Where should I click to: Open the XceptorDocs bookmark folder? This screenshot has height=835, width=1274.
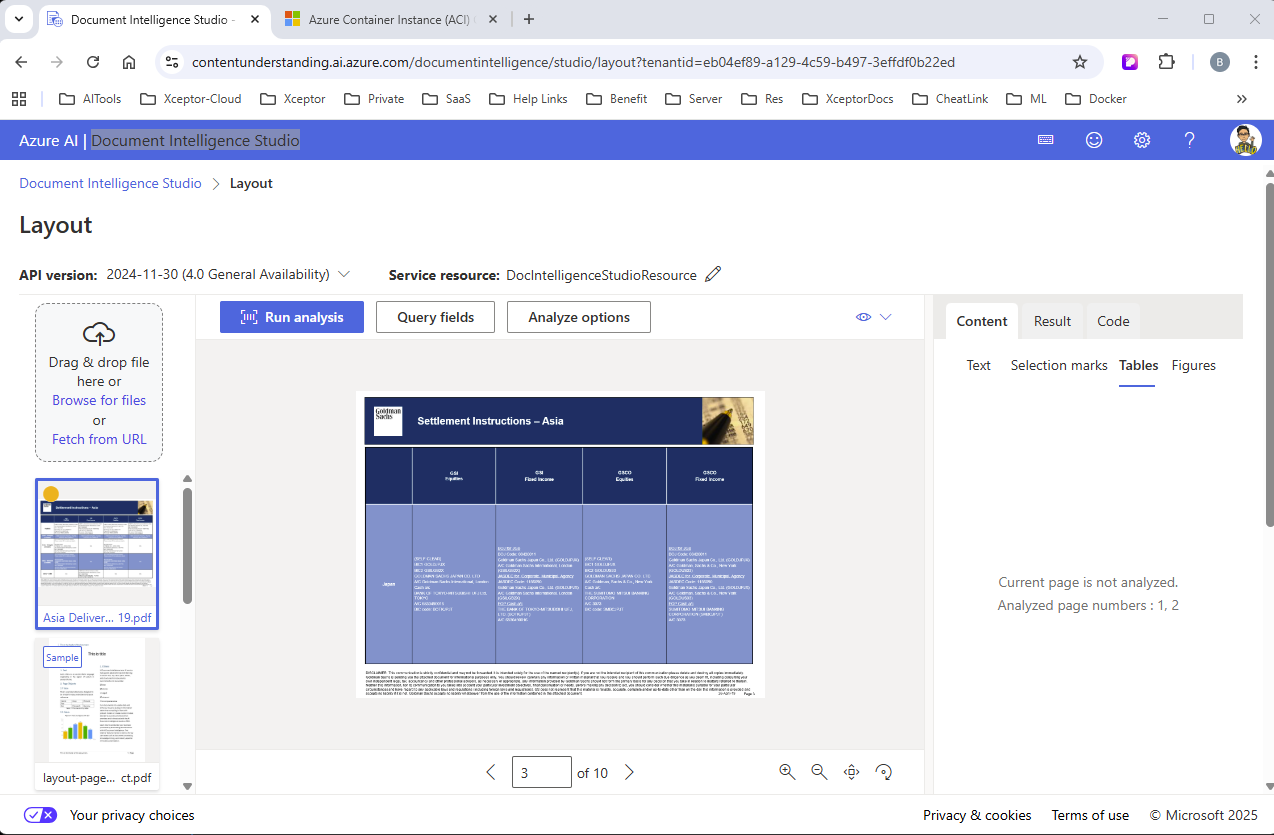[x=848, y=99]
